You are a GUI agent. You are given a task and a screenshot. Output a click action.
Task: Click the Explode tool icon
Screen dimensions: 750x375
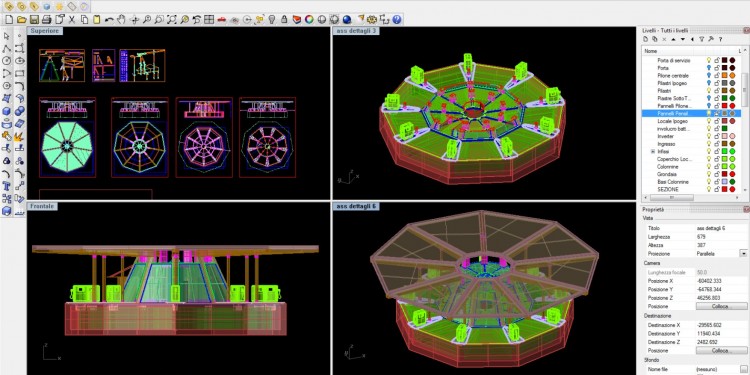(x=19, y=136)
